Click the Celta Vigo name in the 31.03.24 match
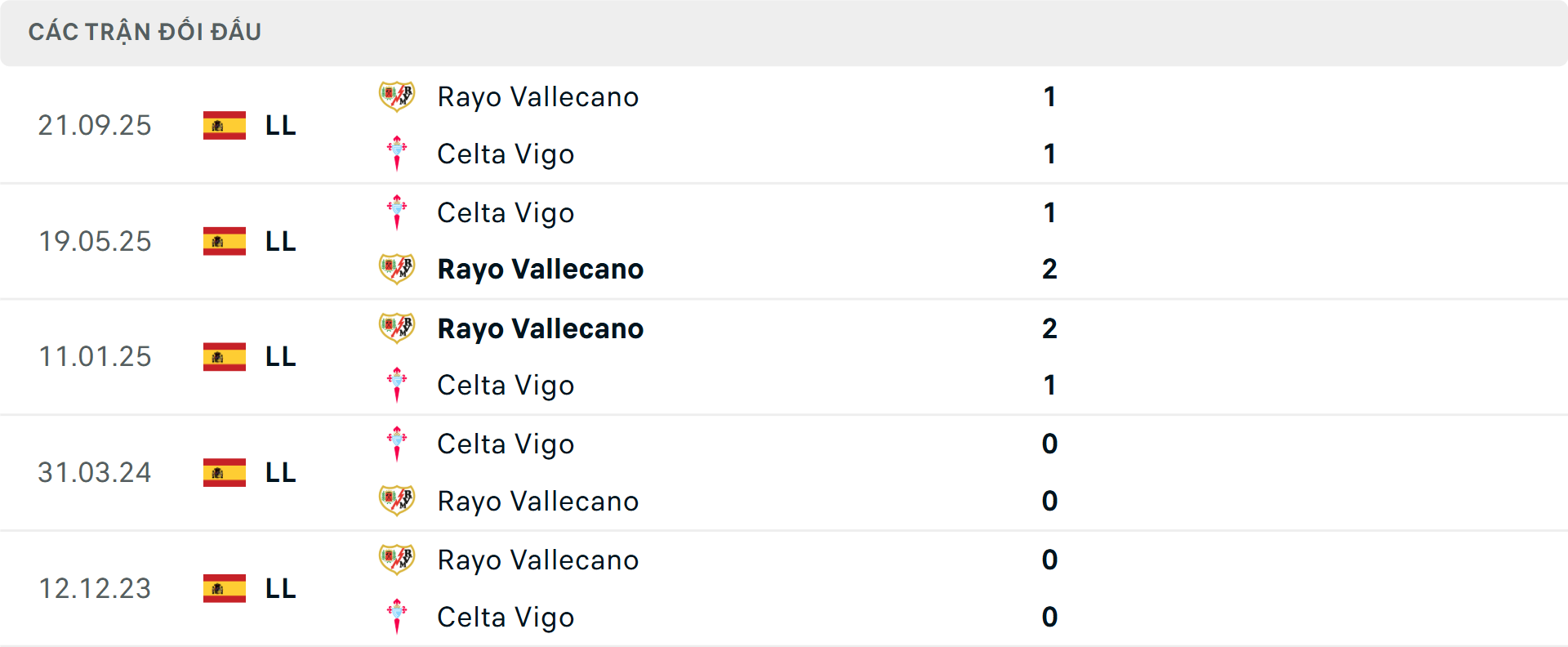 click(x=506, y=444)
